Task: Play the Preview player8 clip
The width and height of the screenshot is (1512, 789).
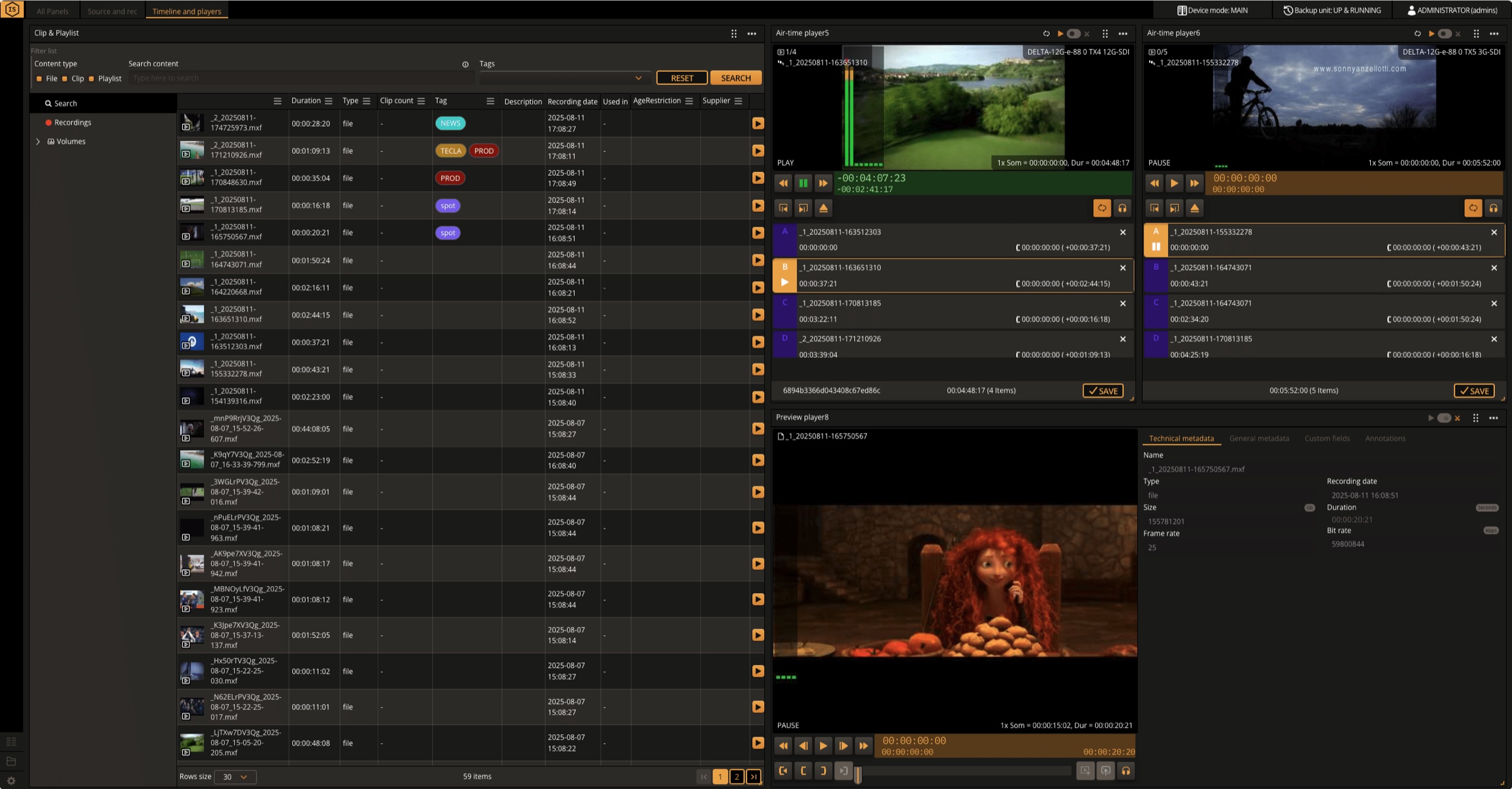Action: pos(823,746)
